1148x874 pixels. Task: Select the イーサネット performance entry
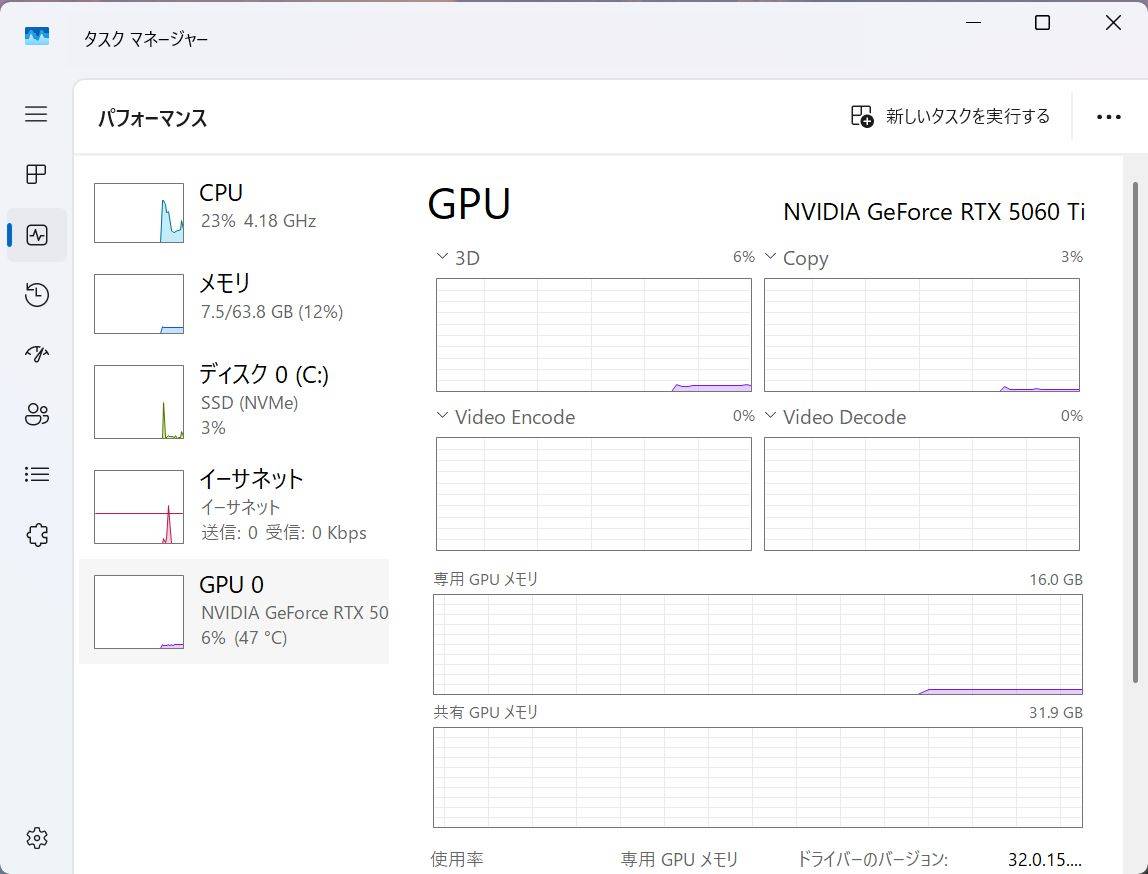tap(234, 507)
